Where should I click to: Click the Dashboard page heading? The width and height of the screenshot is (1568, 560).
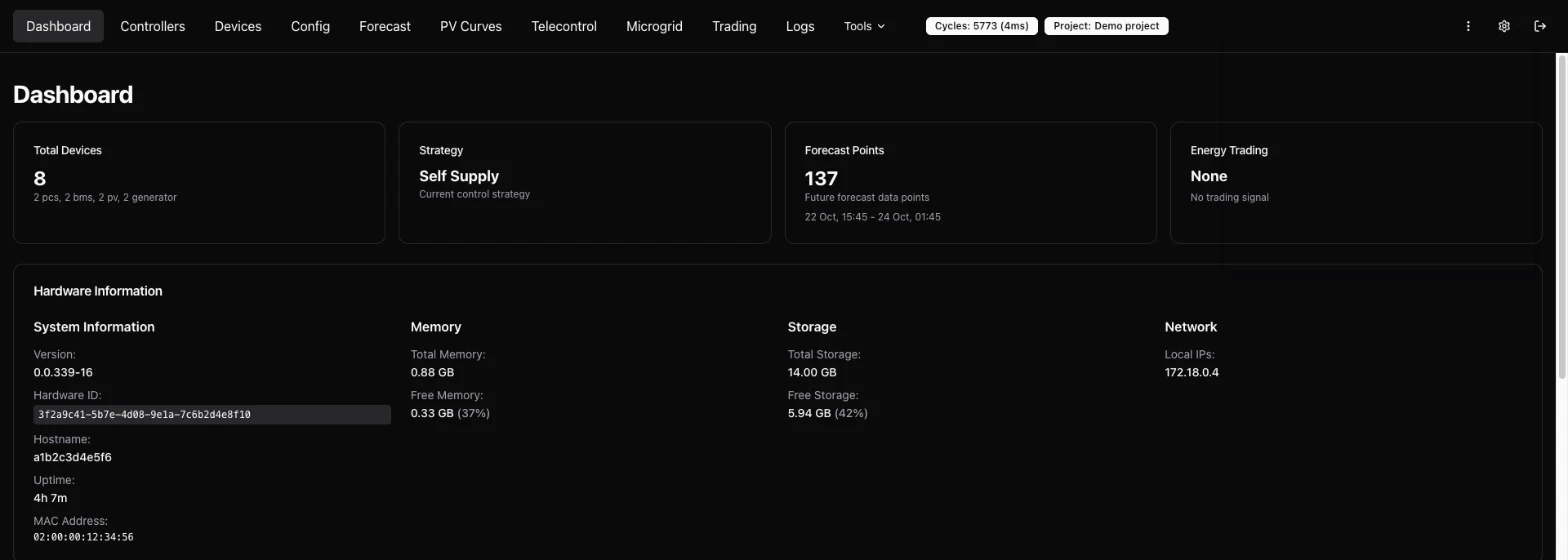coord(73,95)
